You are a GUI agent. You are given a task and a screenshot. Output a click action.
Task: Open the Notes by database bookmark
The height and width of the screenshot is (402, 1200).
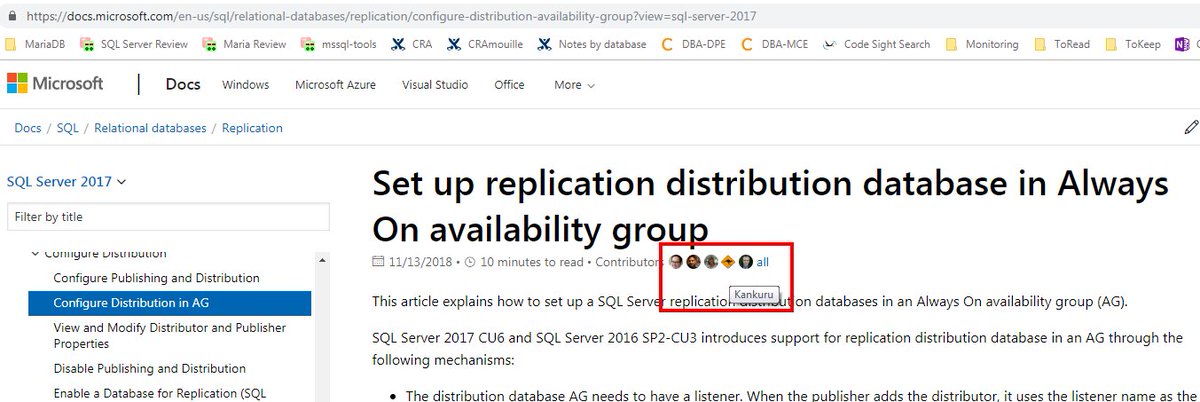592,44
